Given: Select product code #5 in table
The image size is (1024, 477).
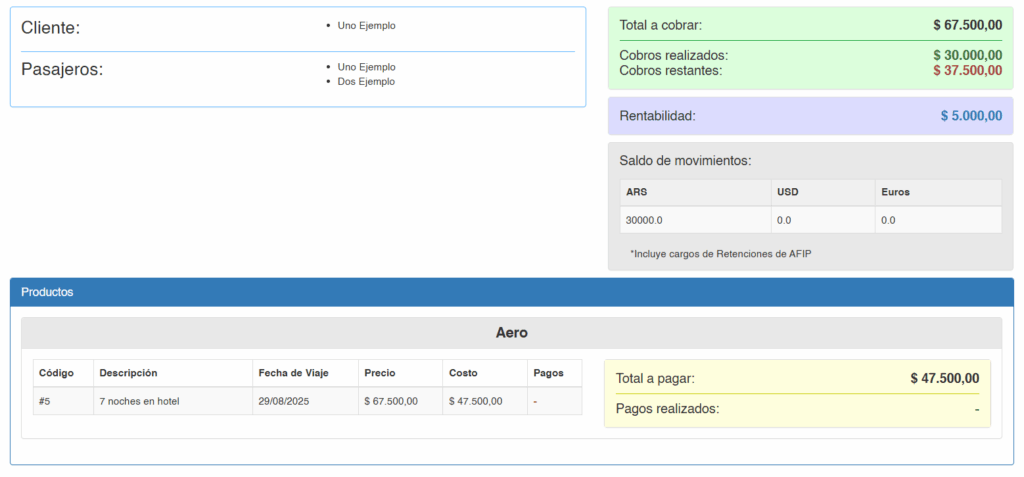Looking at the screenshot, I should coord(45,401).
